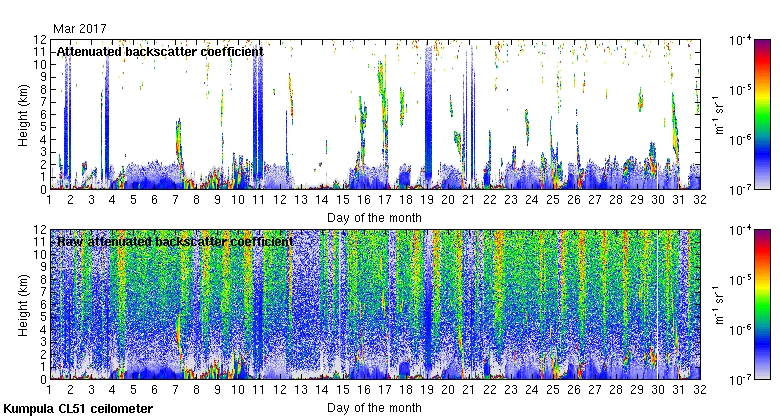Click day 31 tick on top plot axis

coord(679,200)
